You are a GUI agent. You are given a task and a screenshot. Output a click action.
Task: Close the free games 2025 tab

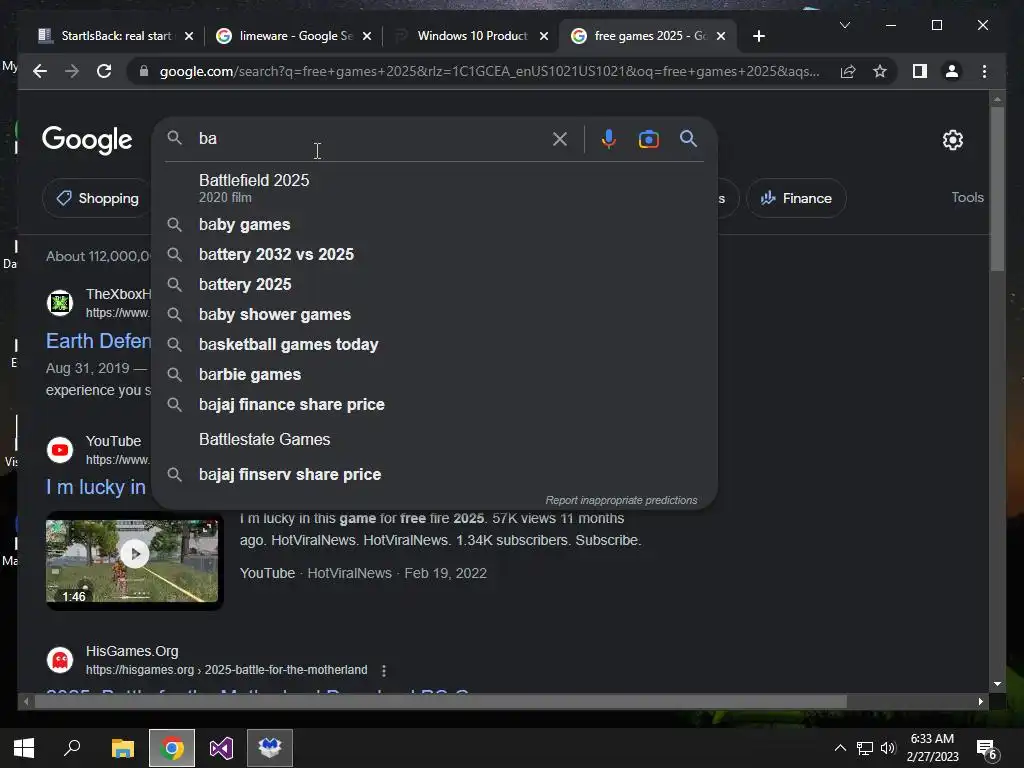[721, 36]
